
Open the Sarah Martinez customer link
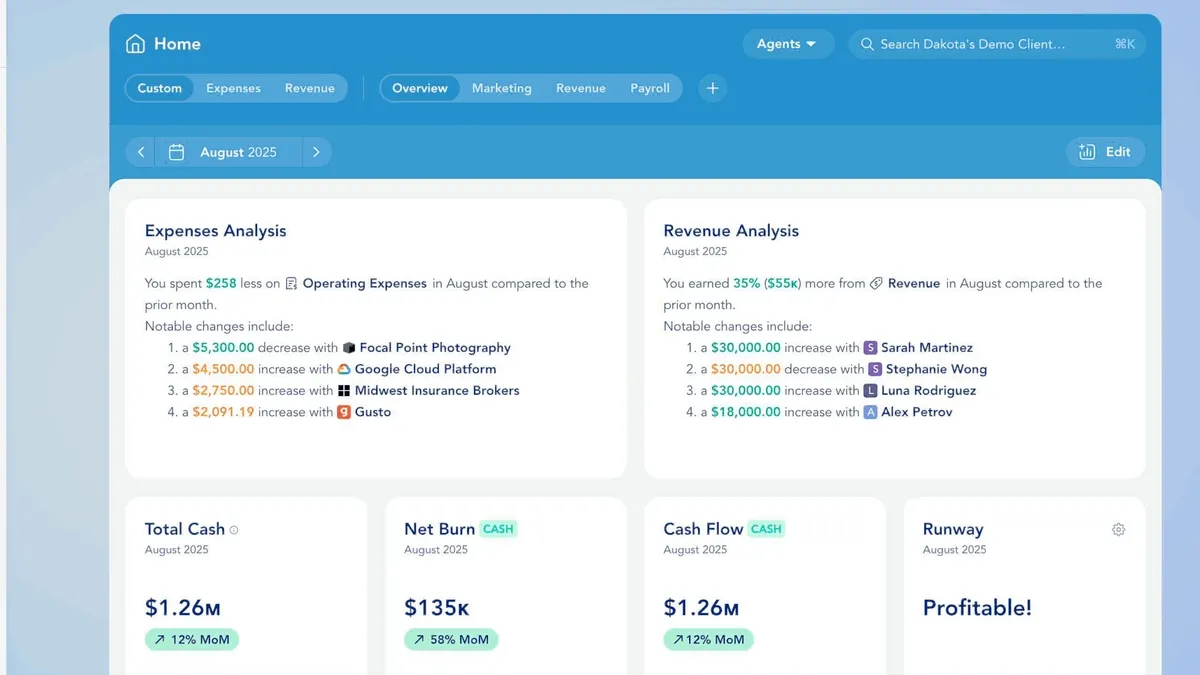926,348
